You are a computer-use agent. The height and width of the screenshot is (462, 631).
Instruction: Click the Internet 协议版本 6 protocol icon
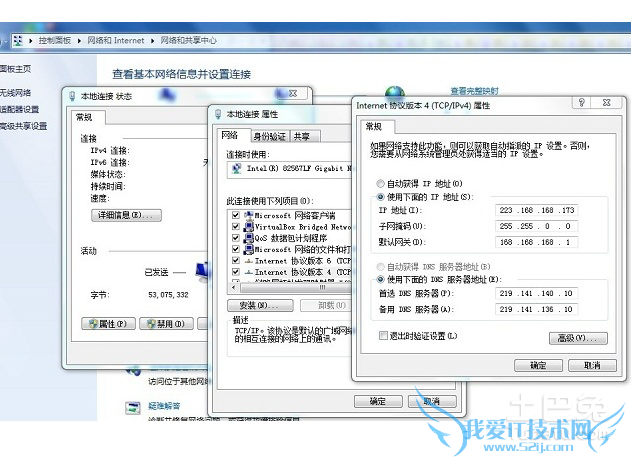249,261
